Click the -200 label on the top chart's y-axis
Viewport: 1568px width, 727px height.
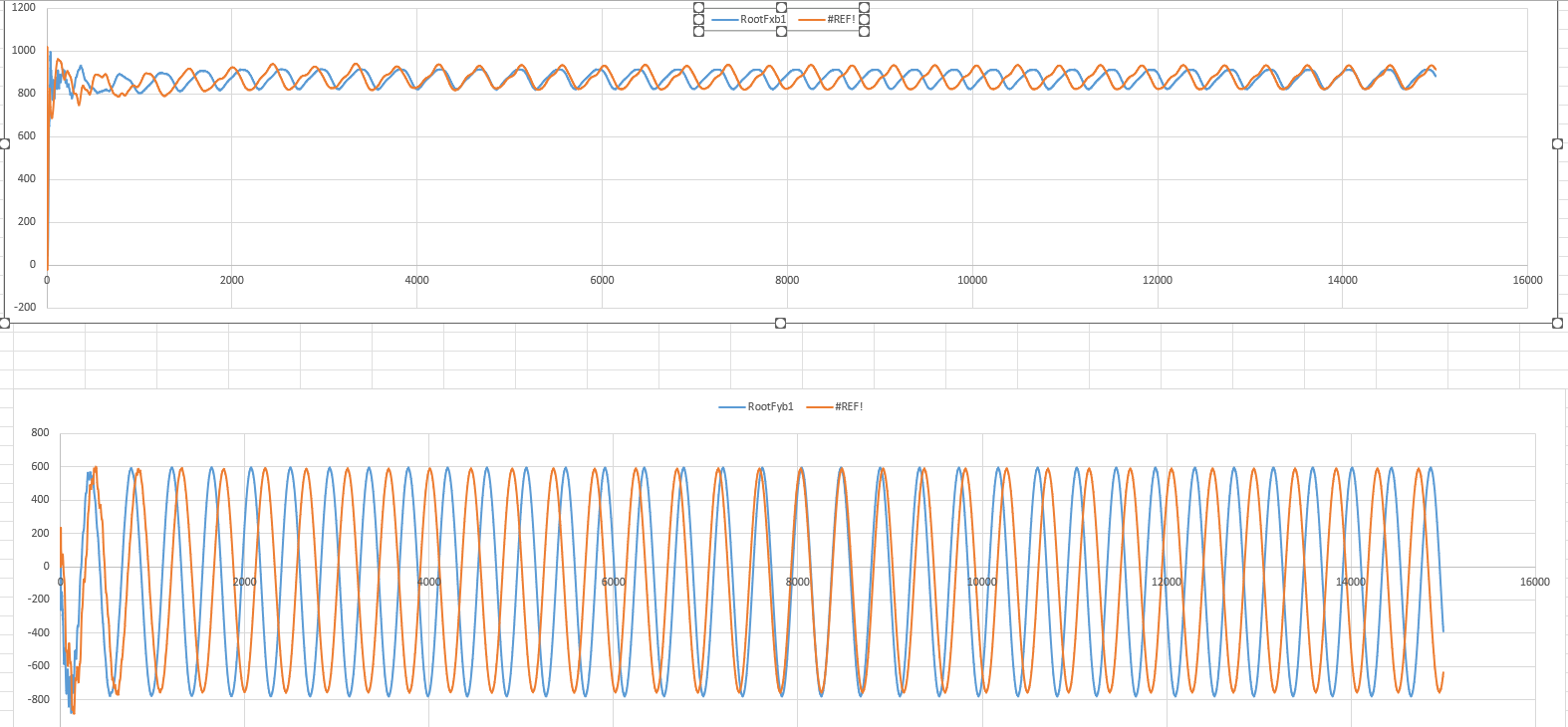(25, 307)
